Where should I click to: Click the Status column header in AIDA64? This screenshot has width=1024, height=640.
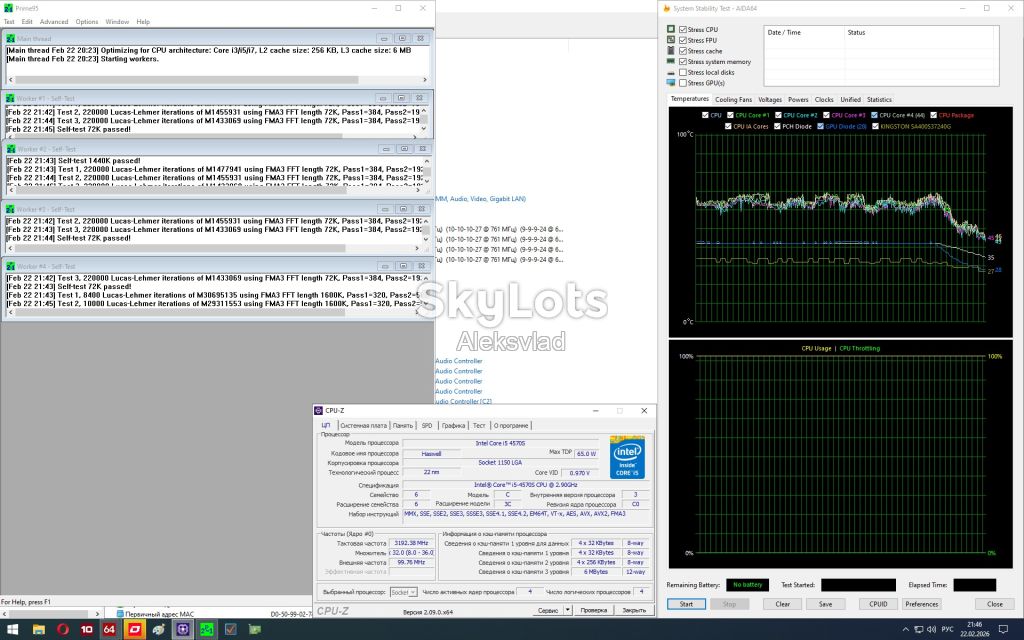921,32
